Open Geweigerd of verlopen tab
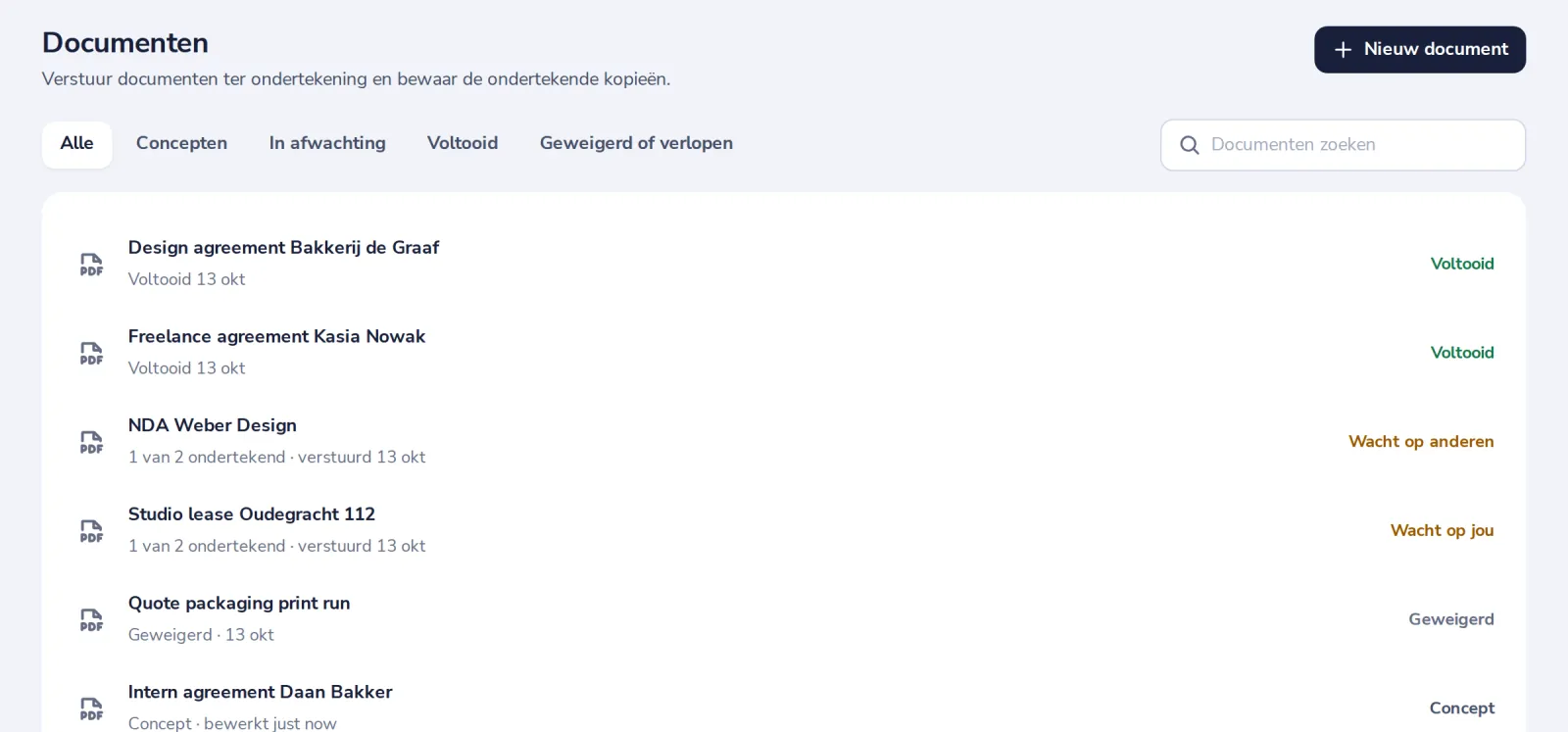 [636, 144]
